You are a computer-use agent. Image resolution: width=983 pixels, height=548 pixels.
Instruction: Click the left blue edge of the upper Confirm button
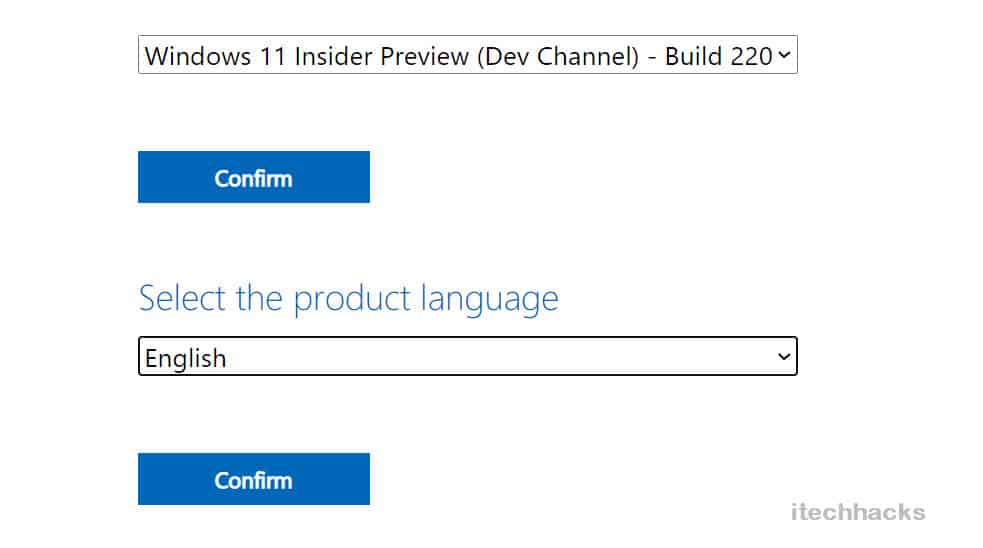[x=150, y=177]
